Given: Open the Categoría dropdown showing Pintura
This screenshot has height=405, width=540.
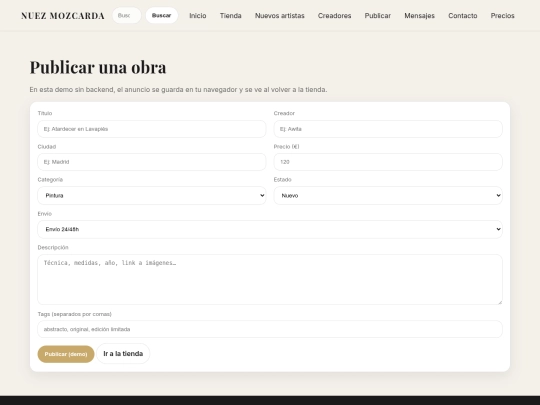Looking at the screenshot, I should (152, 195).
